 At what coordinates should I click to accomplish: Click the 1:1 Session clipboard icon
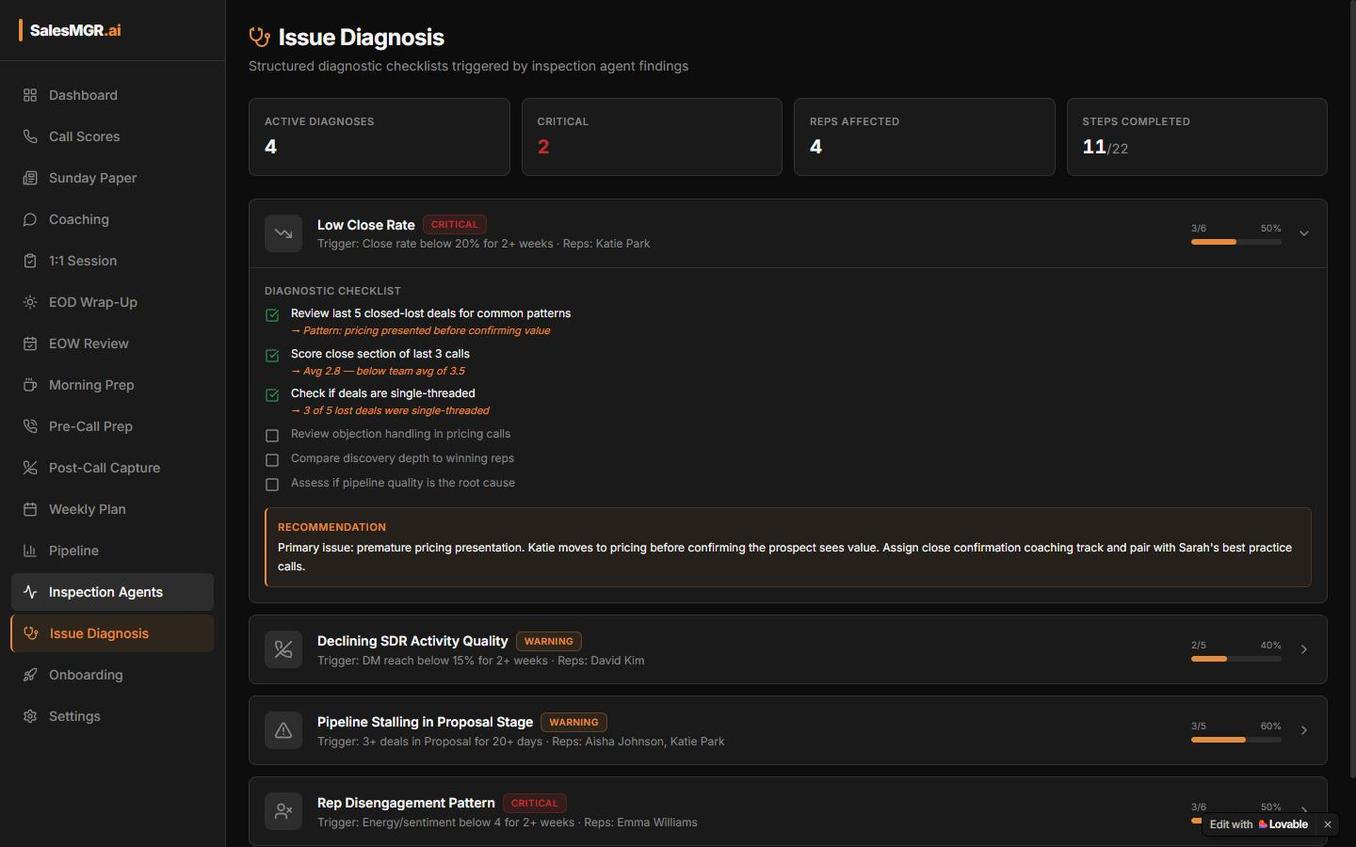coord(30,261)
